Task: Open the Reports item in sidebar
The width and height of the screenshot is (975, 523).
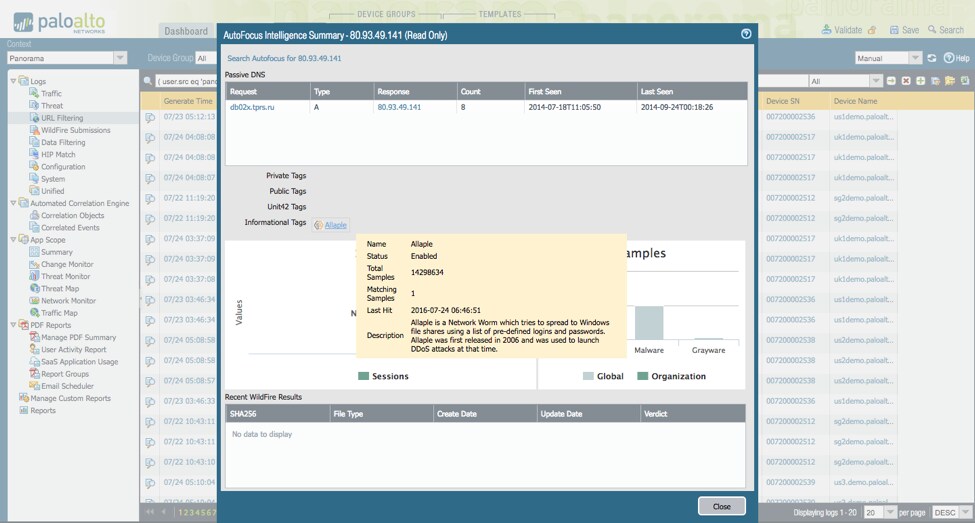Action: pyautogui.click(x=43, y=410)
